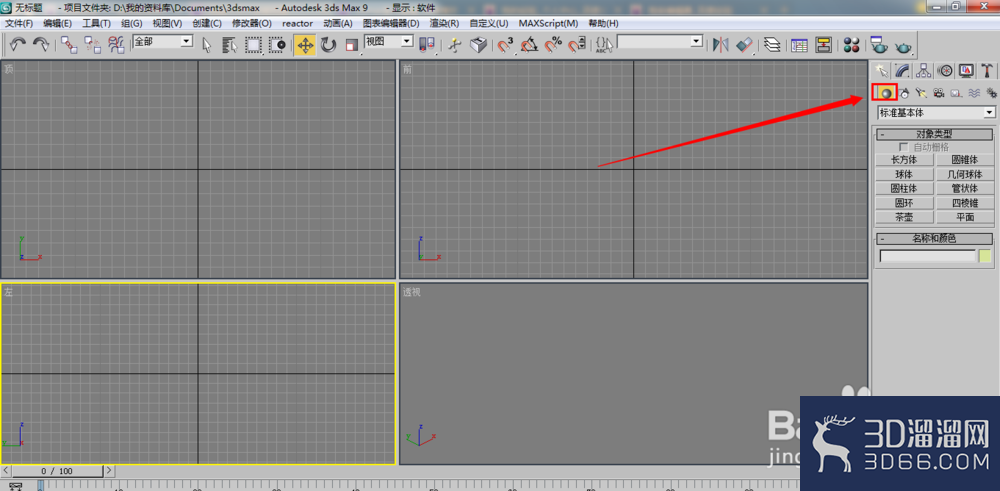Toggle the Window/Crossing selection icon
Image resolution: width=1000 pixels, height=491 pixels.
coord(277,45)
